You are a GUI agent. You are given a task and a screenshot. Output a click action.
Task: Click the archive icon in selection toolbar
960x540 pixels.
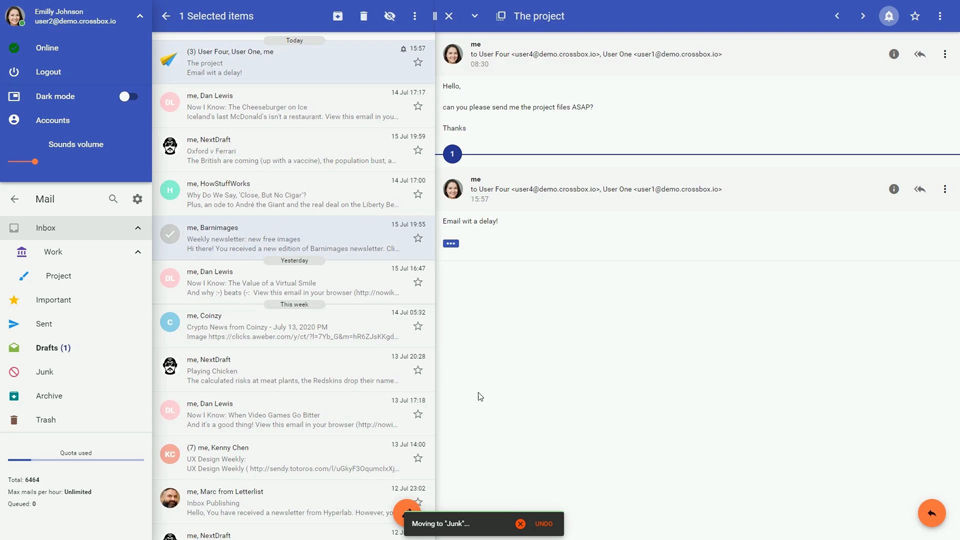(x=338, y=16)
